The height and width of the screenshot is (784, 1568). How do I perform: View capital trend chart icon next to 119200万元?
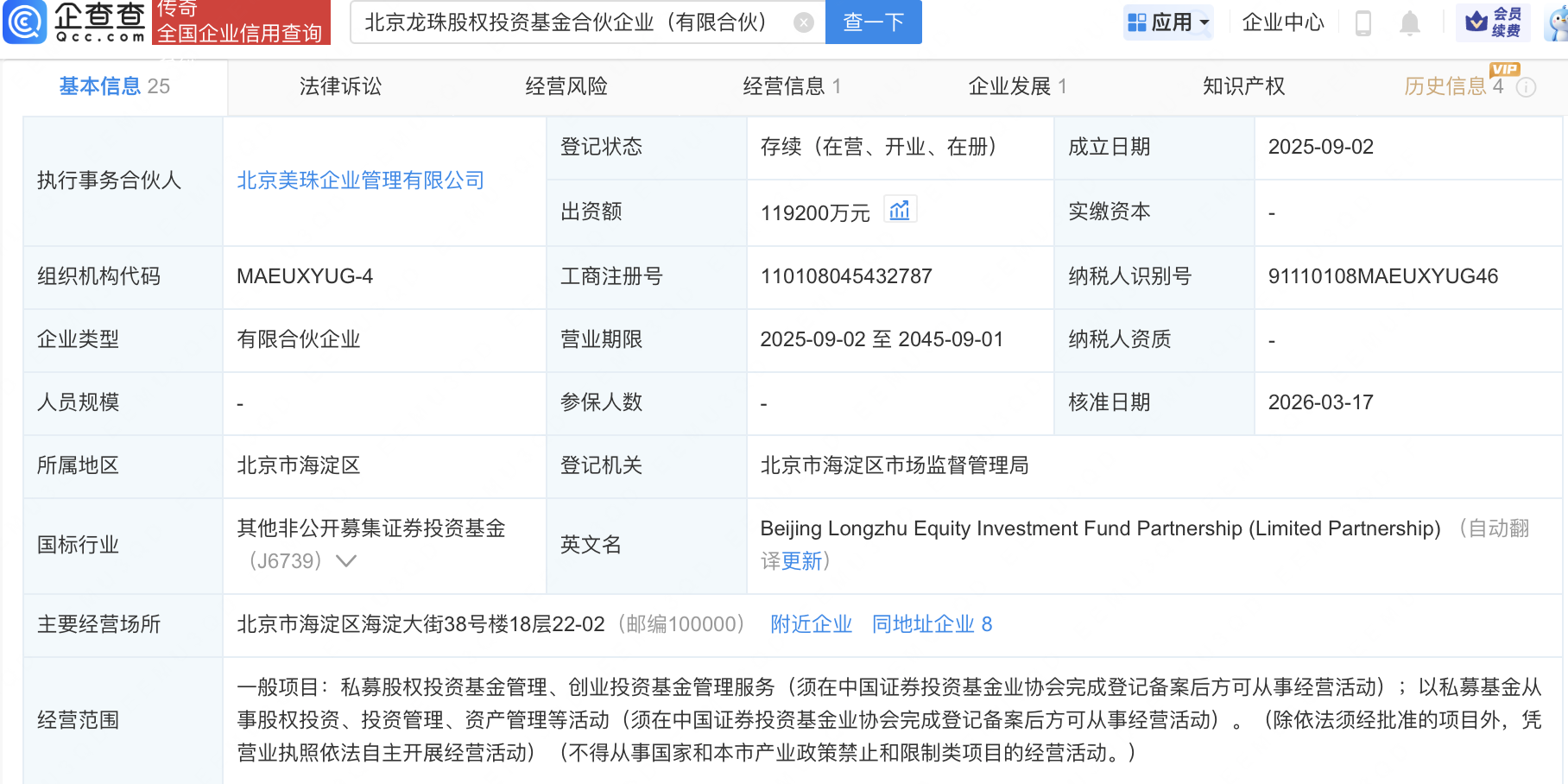pos(901,210)
